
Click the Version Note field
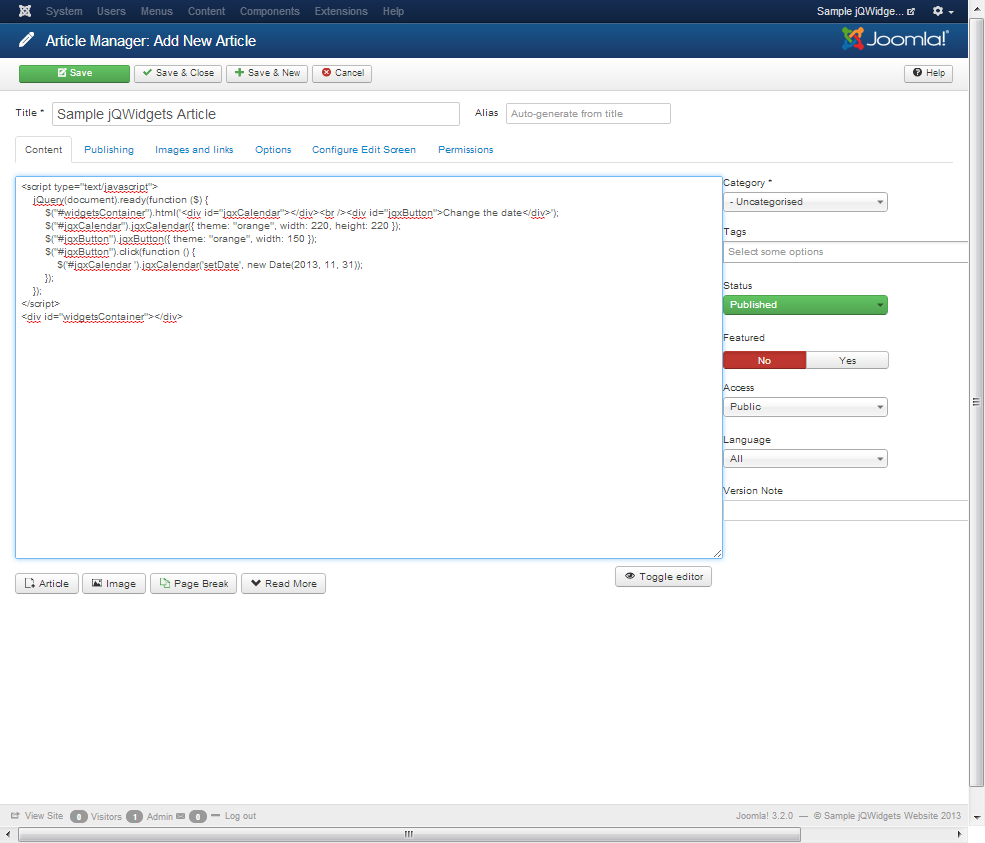[846, 511]
